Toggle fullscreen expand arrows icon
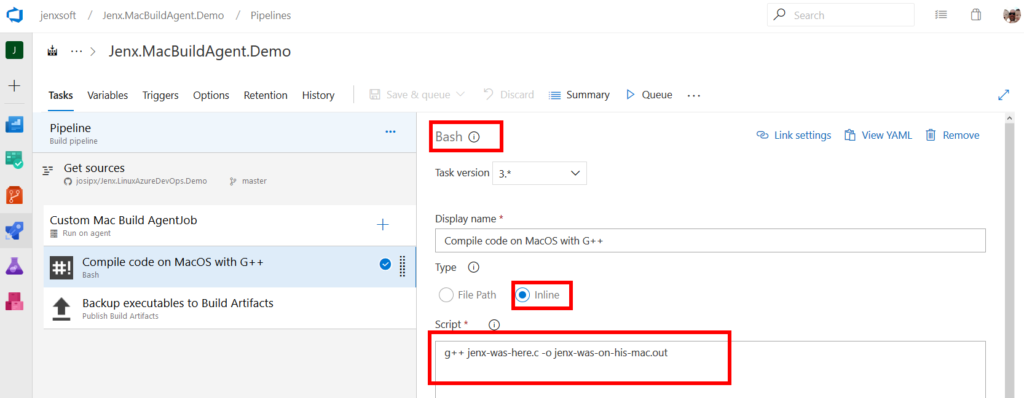This screenshot has width=1024, height=398. pos(1004,95)
